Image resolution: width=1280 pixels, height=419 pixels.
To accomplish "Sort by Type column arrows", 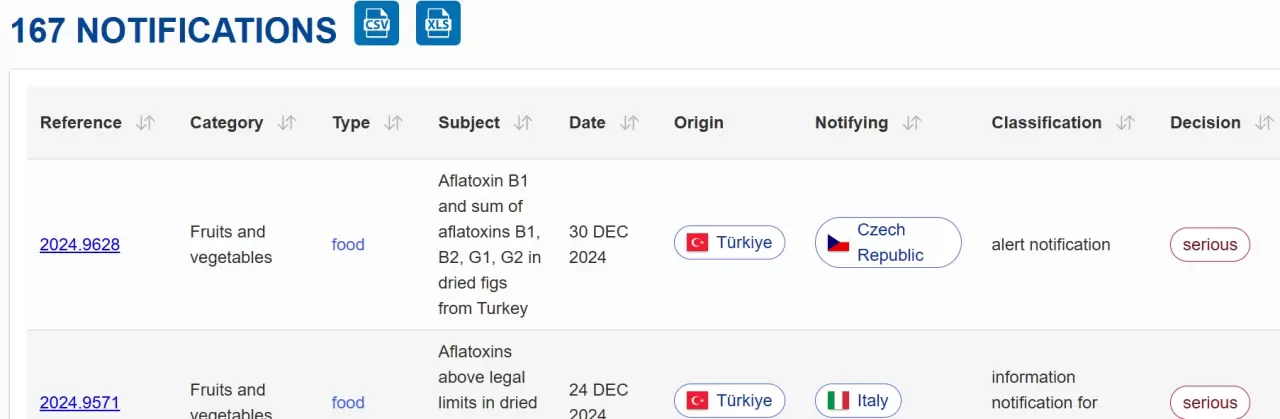I will (394, 123).
